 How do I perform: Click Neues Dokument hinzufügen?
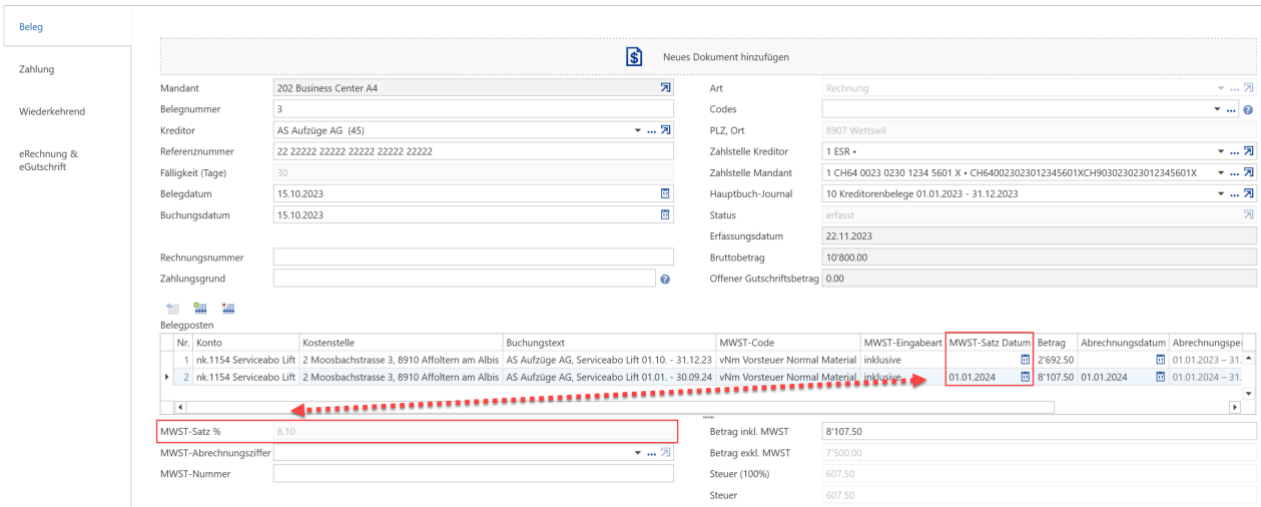[x=726, y=57]
